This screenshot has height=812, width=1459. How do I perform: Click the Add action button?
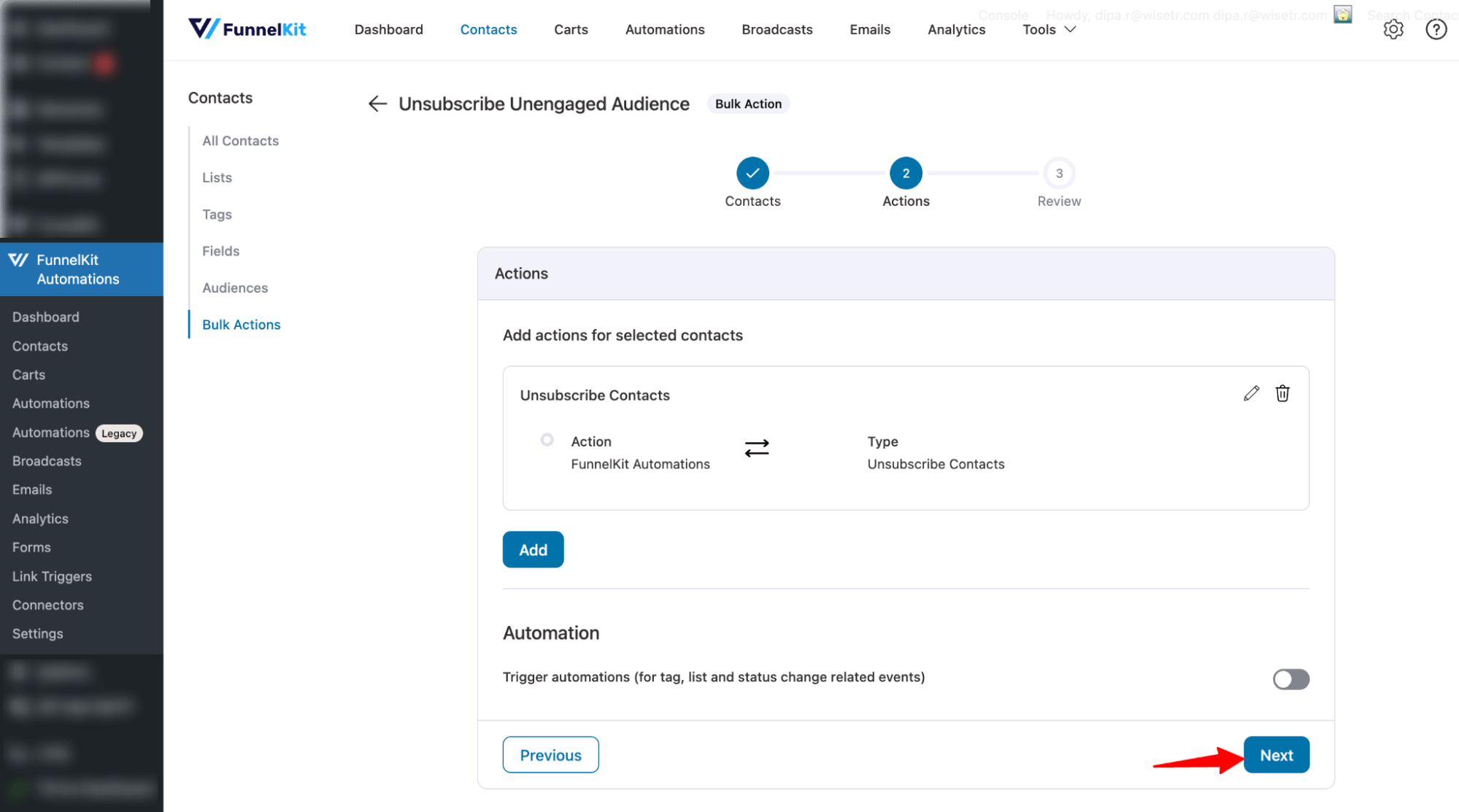533,550
